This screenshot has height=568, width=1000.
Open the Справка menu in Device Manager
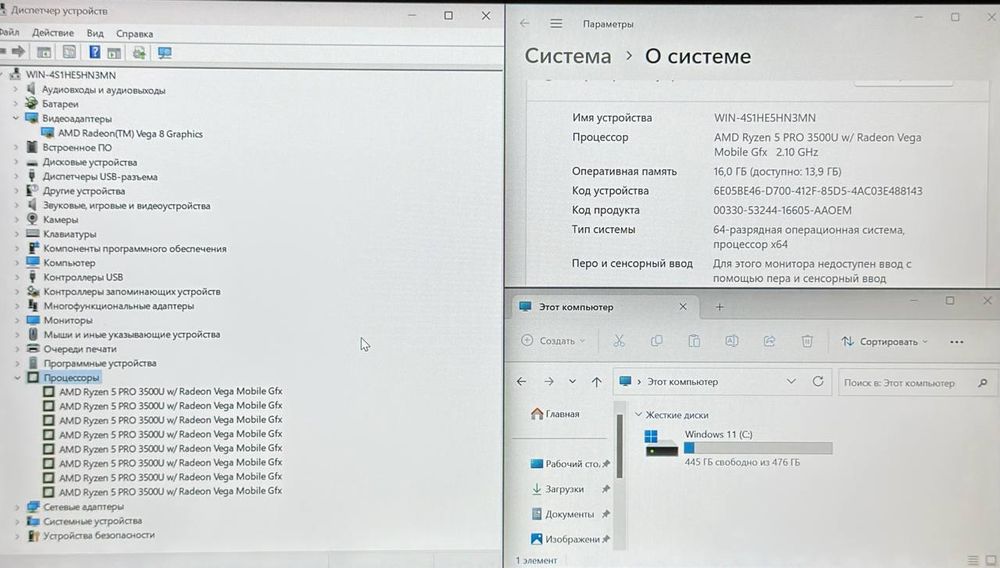coord(135,33)
